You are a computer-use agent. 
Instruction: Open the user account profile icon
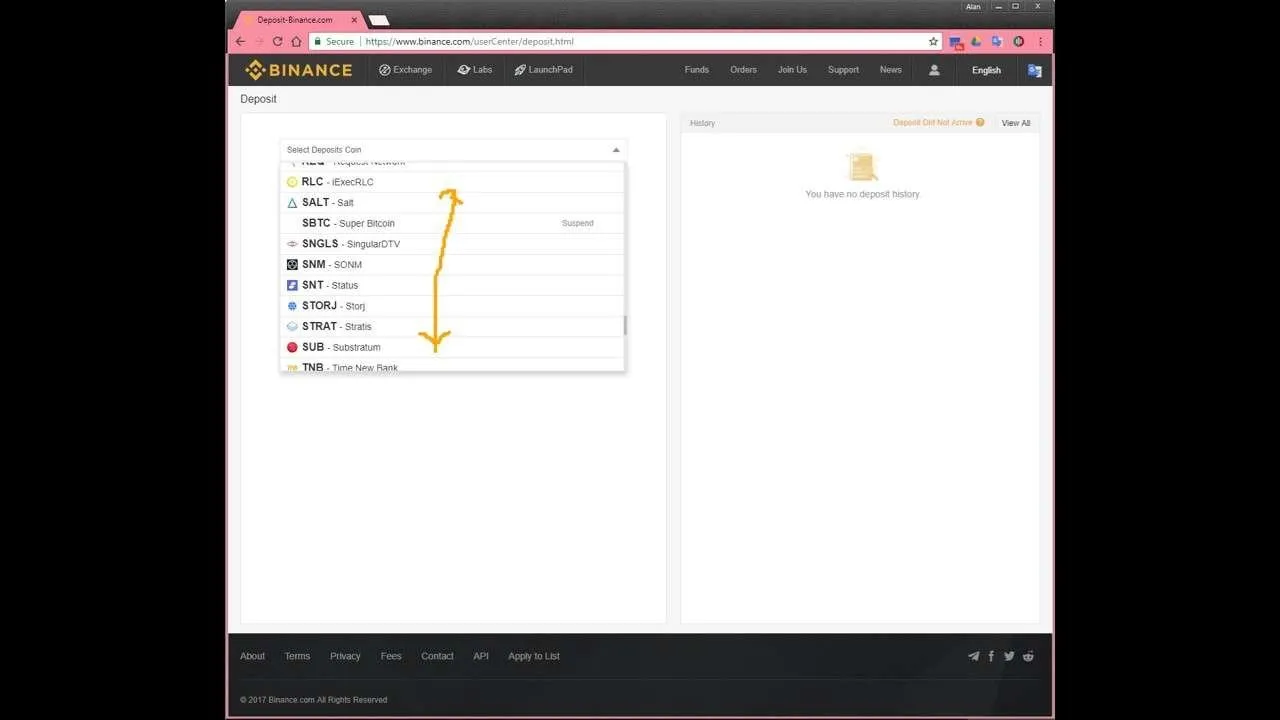point(934,70)
